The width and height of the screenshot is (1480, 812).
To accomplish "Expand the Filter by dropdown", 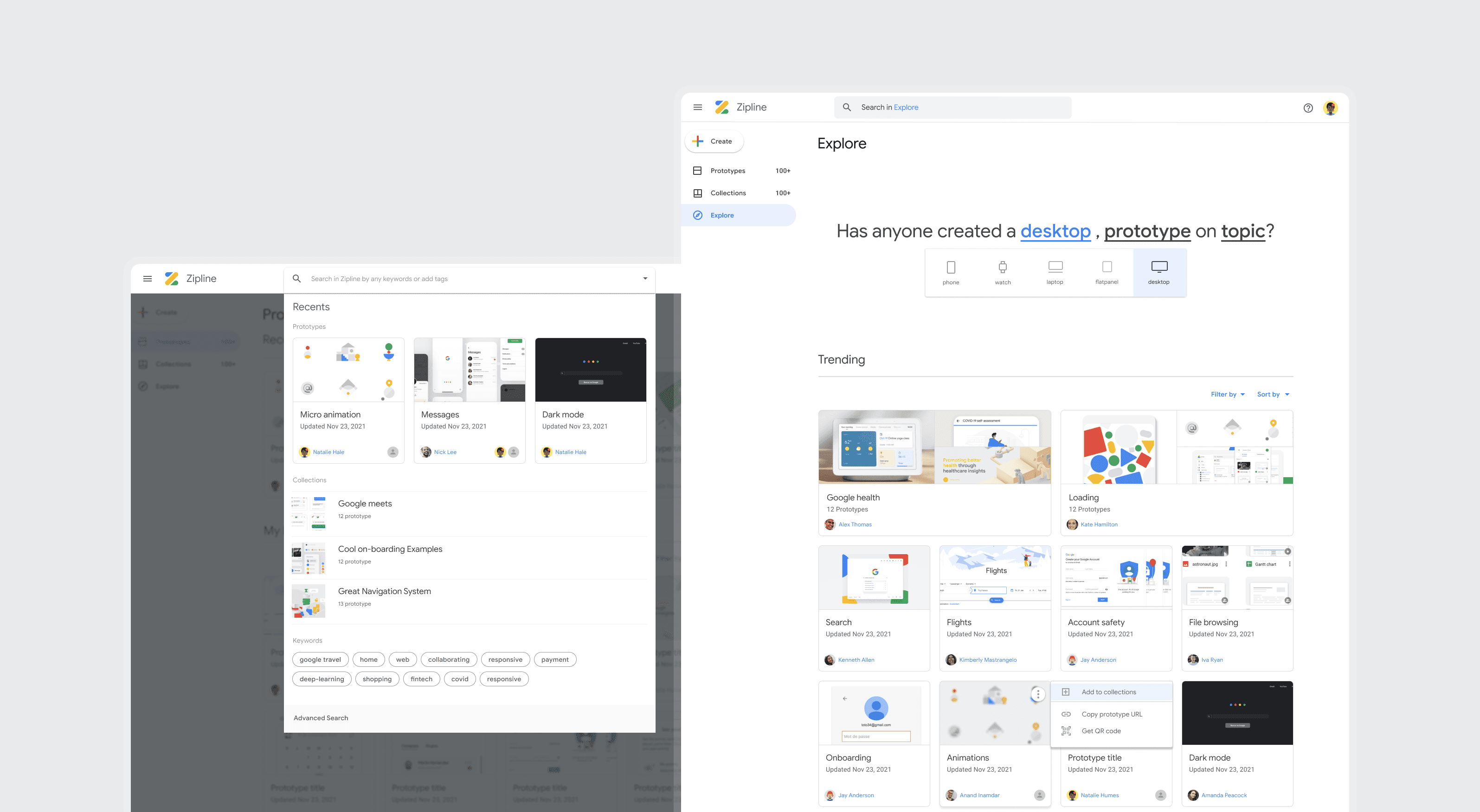I will (1227, 395).
